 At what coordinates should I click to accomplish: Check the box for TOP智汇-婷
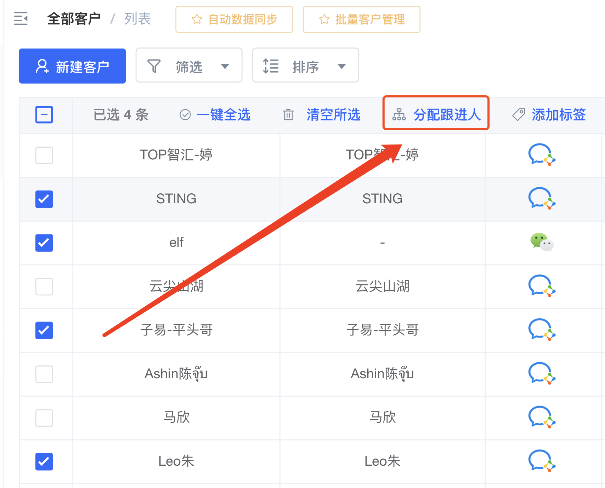(x=44, y=155)
